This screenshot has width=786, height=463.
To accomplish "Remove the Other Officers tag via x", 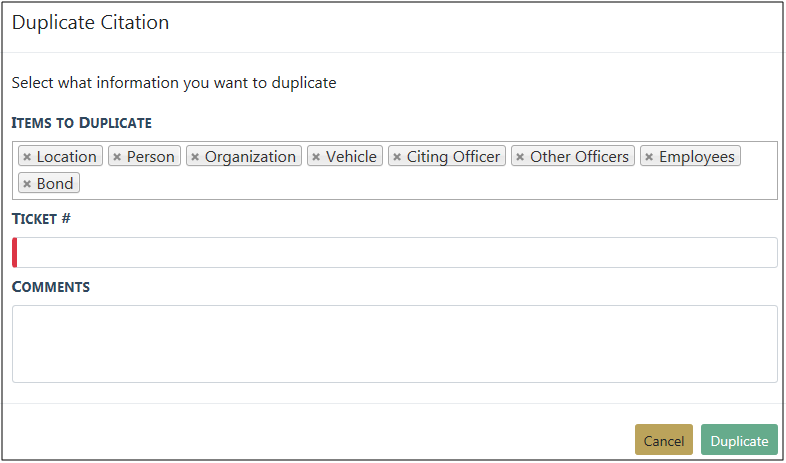I will pos(520,157).
